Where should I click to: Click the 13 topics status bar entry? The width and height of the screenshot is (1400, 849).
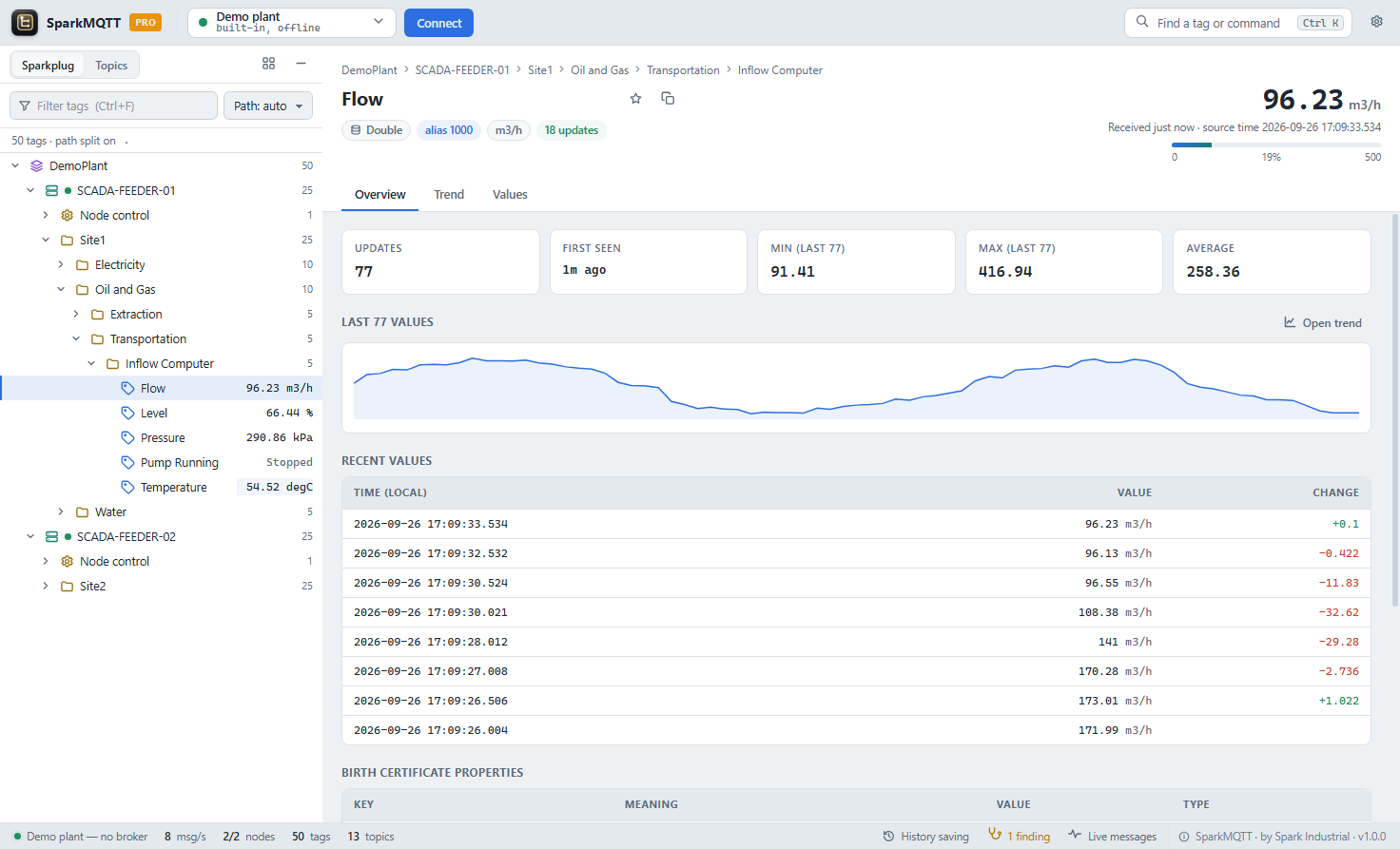[371, 837]
